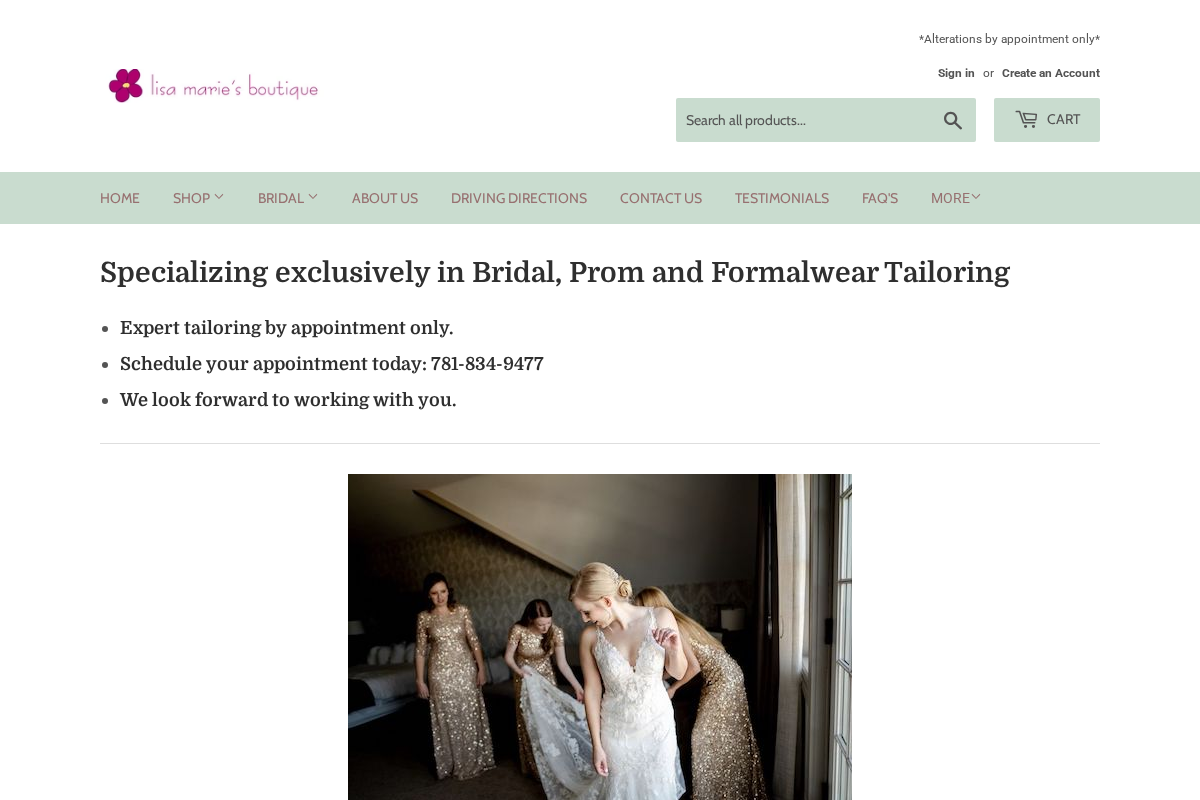Open the MORE navigation dropdown
This screenshot has height=800, width=1200.
[956, 198]
